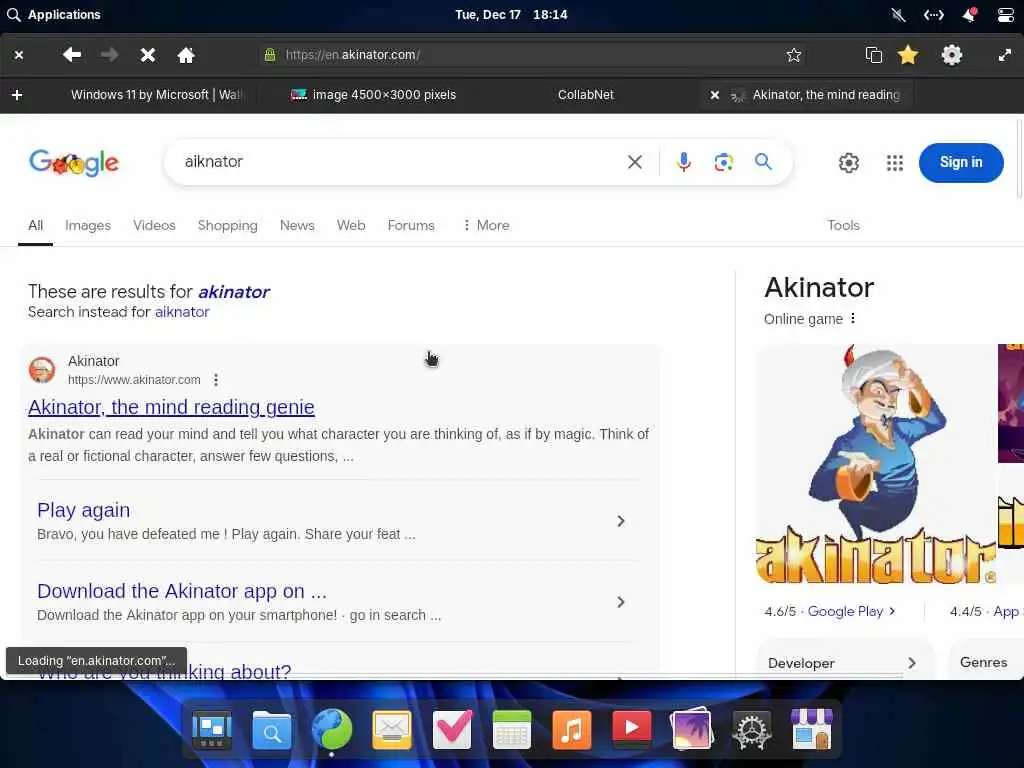Screen dimensions: 1024x768
Task: Select the Videos search filter
Action: click(154, 225)
